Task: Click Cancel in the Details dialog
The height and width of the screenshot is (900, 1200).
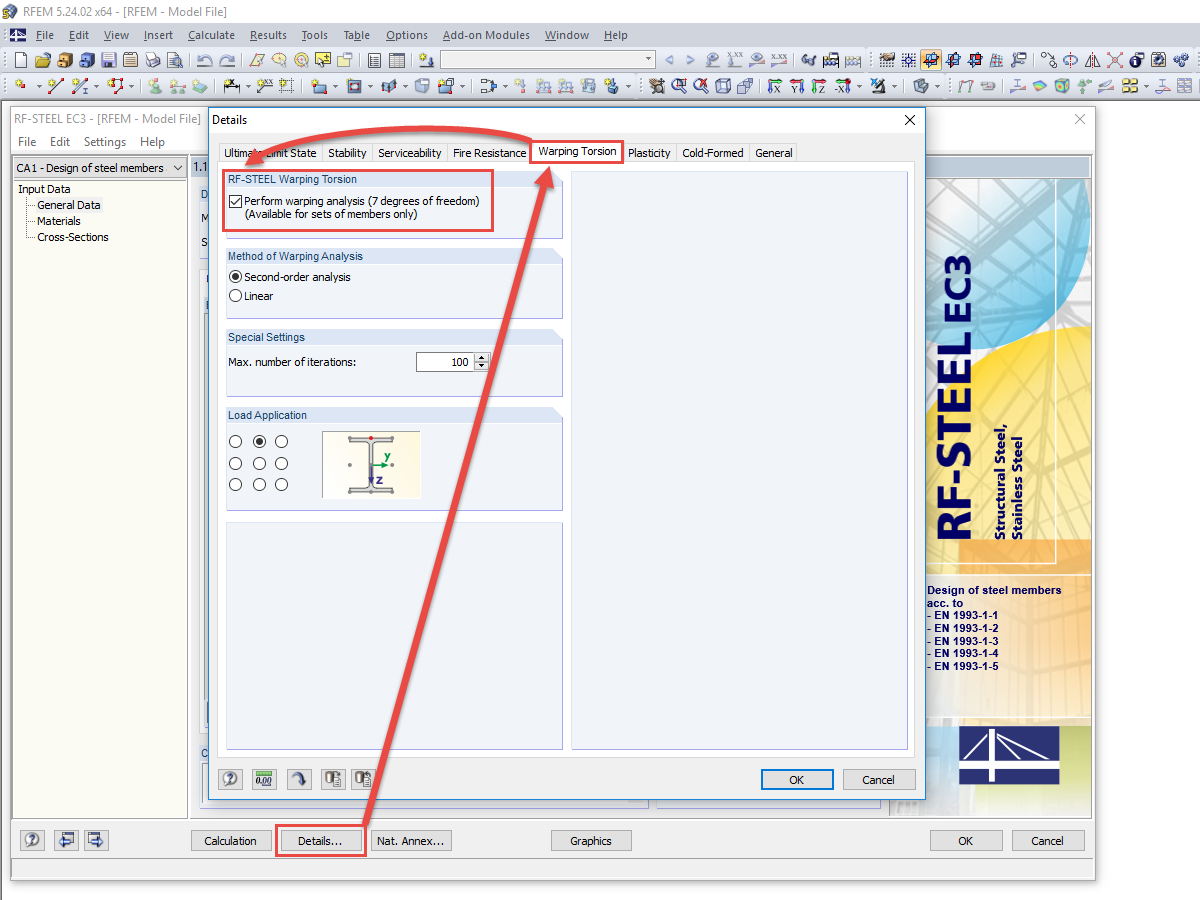Action: pyautogui.click(x=878, y=780)
